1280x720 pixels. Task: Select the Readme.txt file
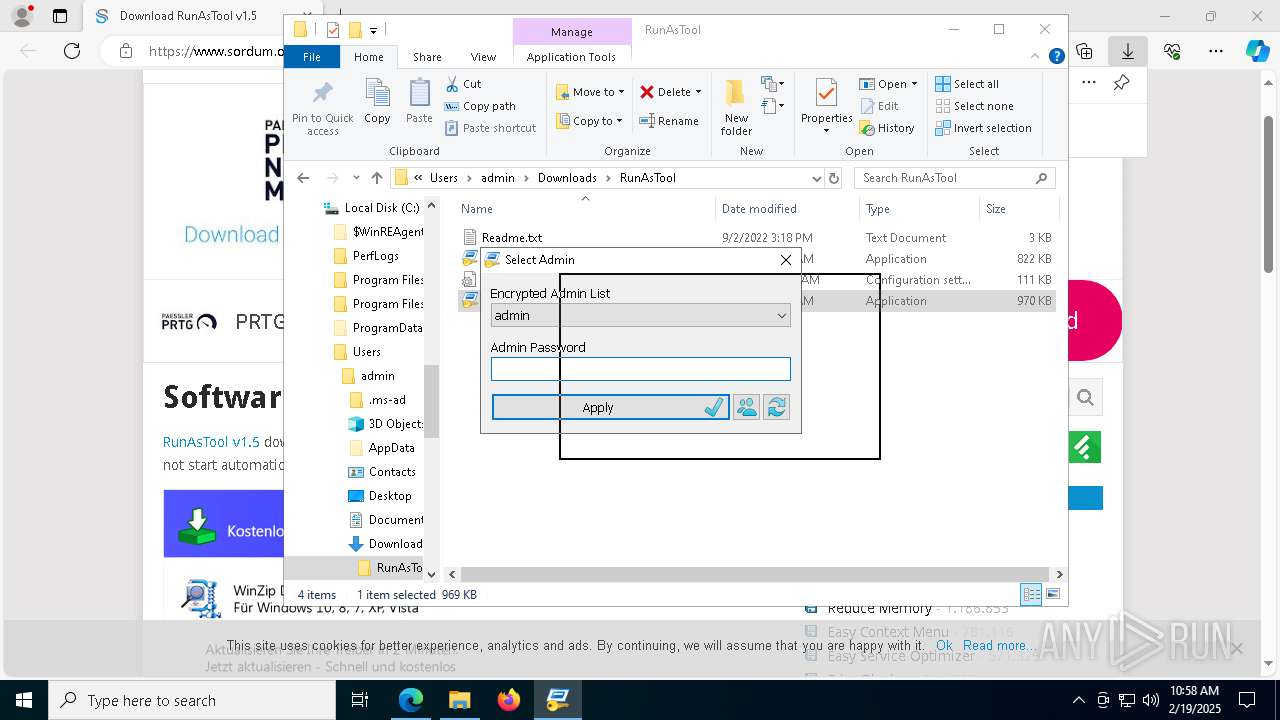coord(512,238)
